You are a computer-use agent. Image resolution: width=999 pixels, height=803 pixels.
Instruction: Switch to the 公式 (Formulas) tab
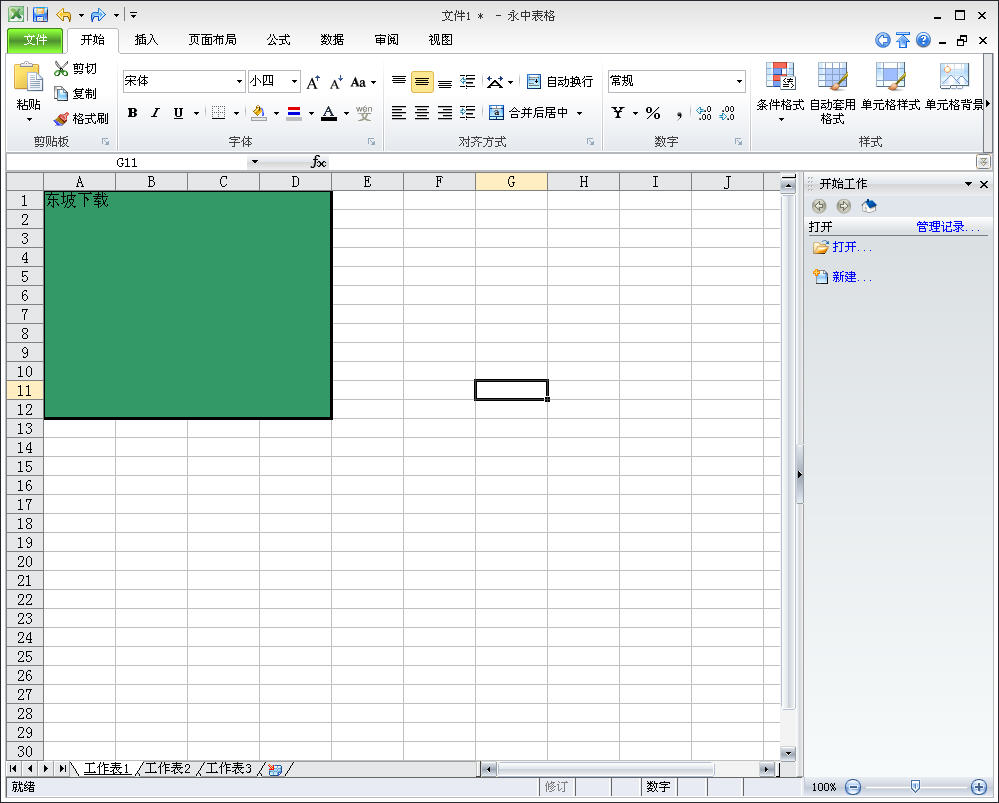point(278,40)
